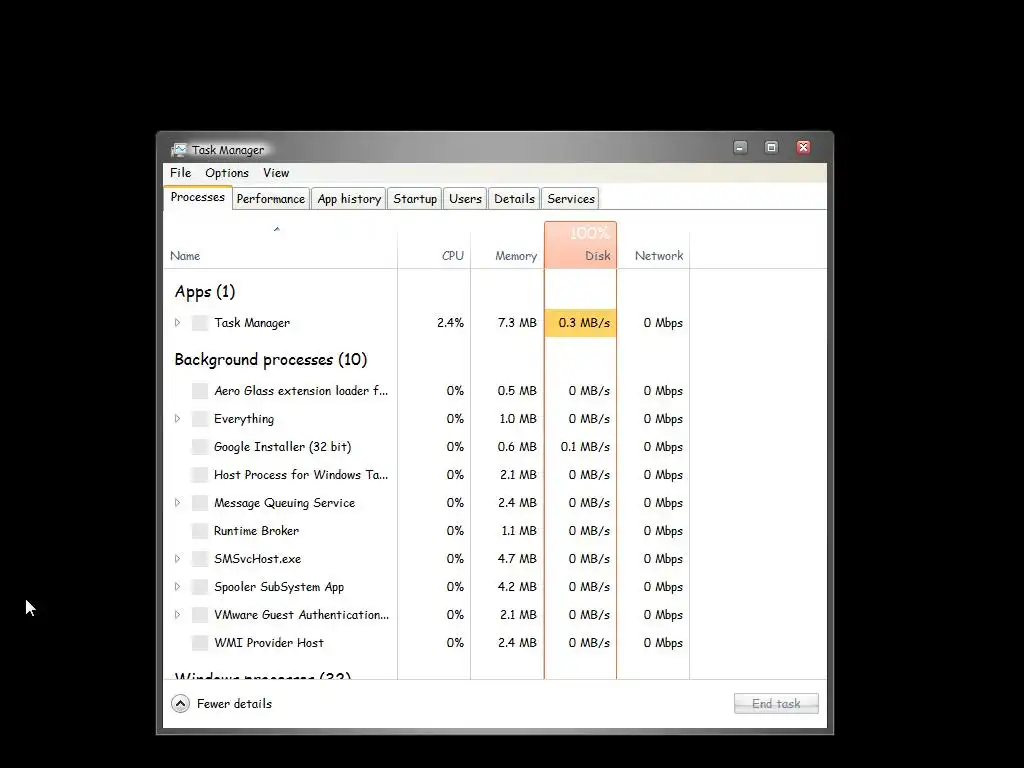This screenshot has height=768, width=1024.
Task: Select the Processes tab
Action: 197,197
